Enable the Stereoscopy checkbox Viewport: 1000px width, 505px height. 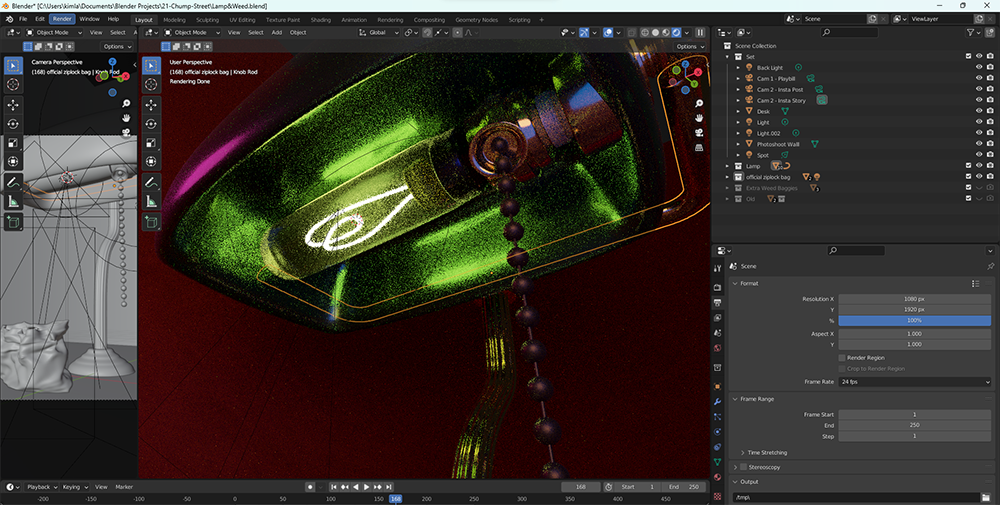pyautogui.click(x=743, y=467)
